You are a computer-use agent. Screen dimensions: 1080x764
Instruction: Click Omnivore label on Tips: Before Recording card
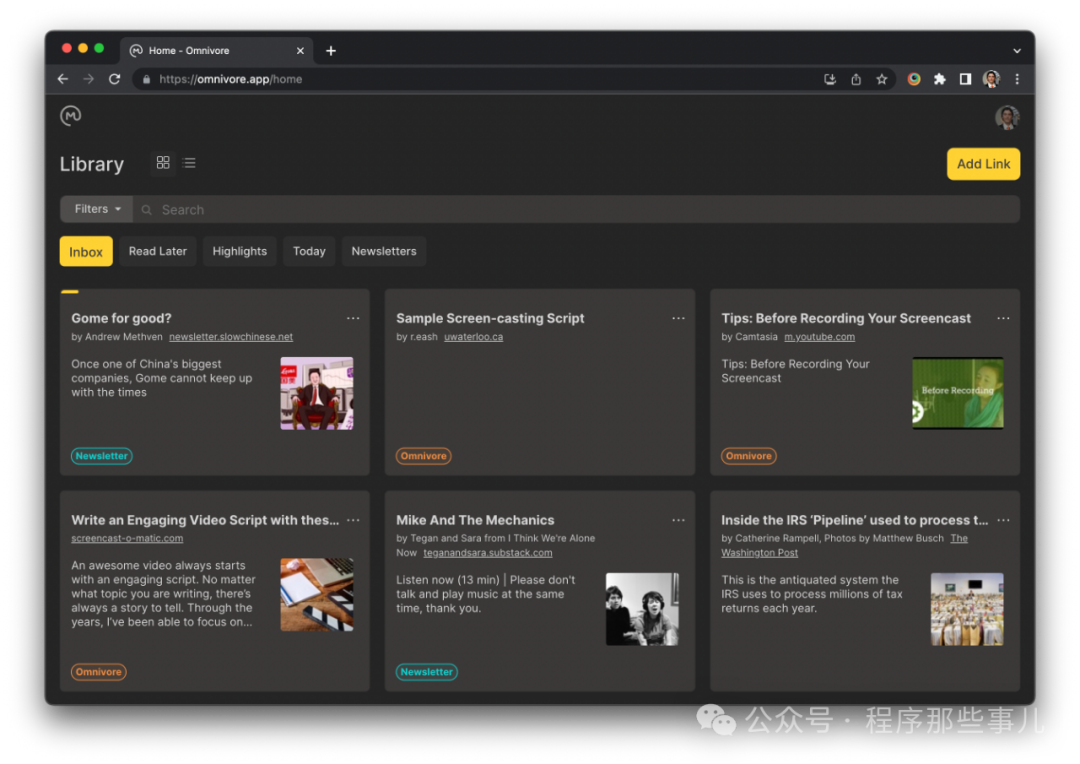pyautogui.click(x=749, y=456)
